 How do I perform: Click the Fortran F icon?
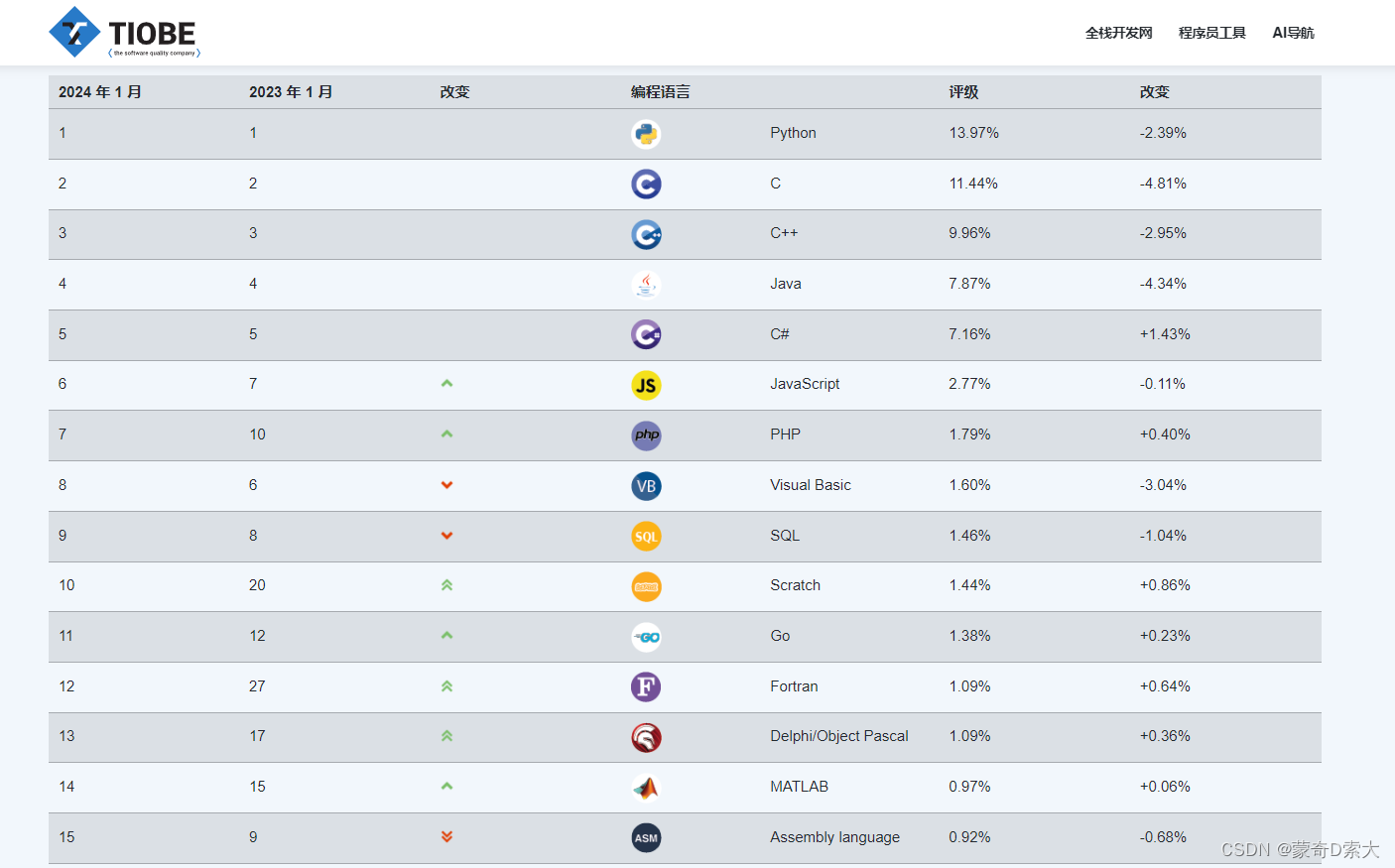click(646, 687)
